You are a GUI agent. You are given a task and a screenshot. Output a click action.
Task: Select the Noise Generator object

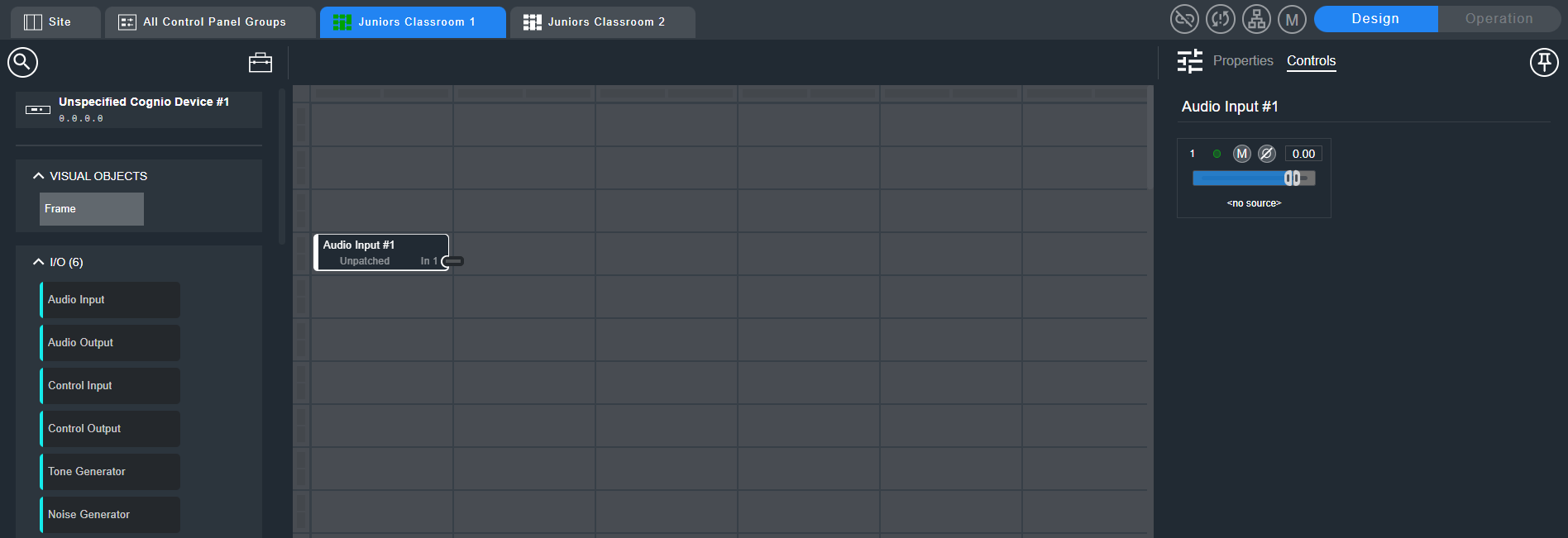(110, 515)
